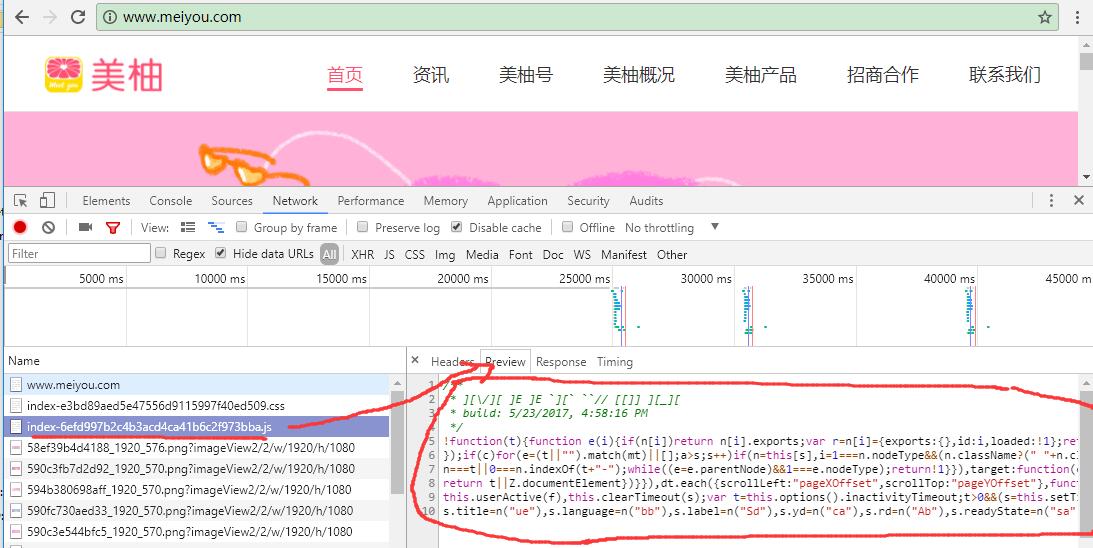Click the waterfall overview view icon
The width and height of the screenshot is (1093, 548).
(x=215, y=227)
